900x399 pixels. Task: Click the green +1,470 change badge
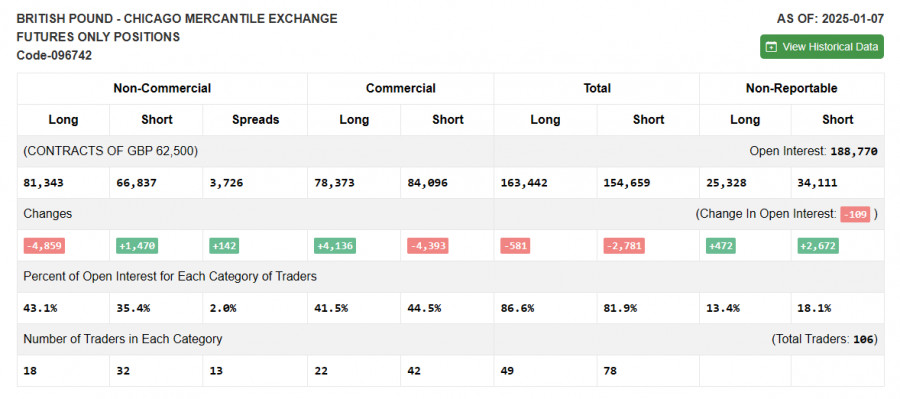(137, 246)
